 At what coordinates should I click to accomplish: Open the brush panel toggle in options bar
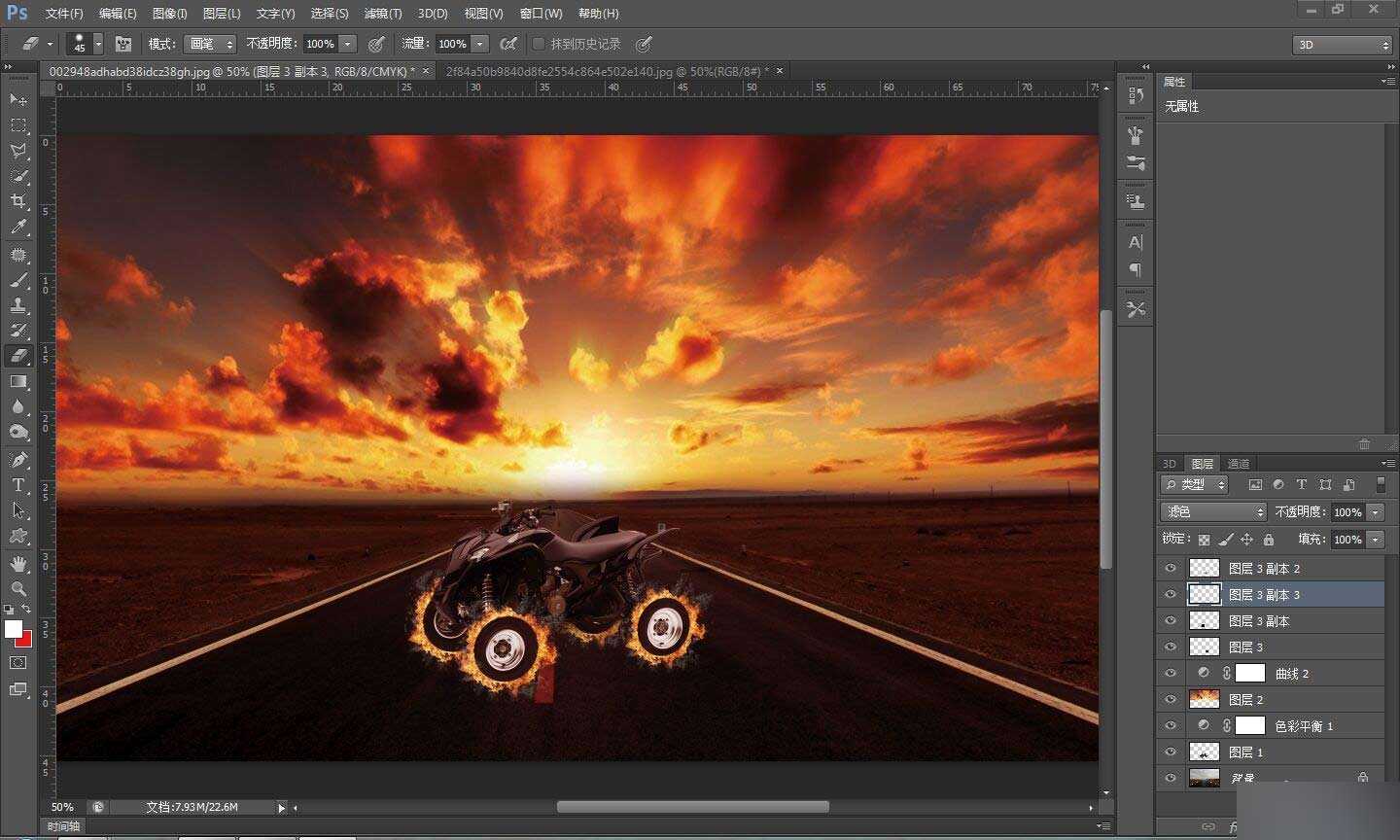(123, 44)
